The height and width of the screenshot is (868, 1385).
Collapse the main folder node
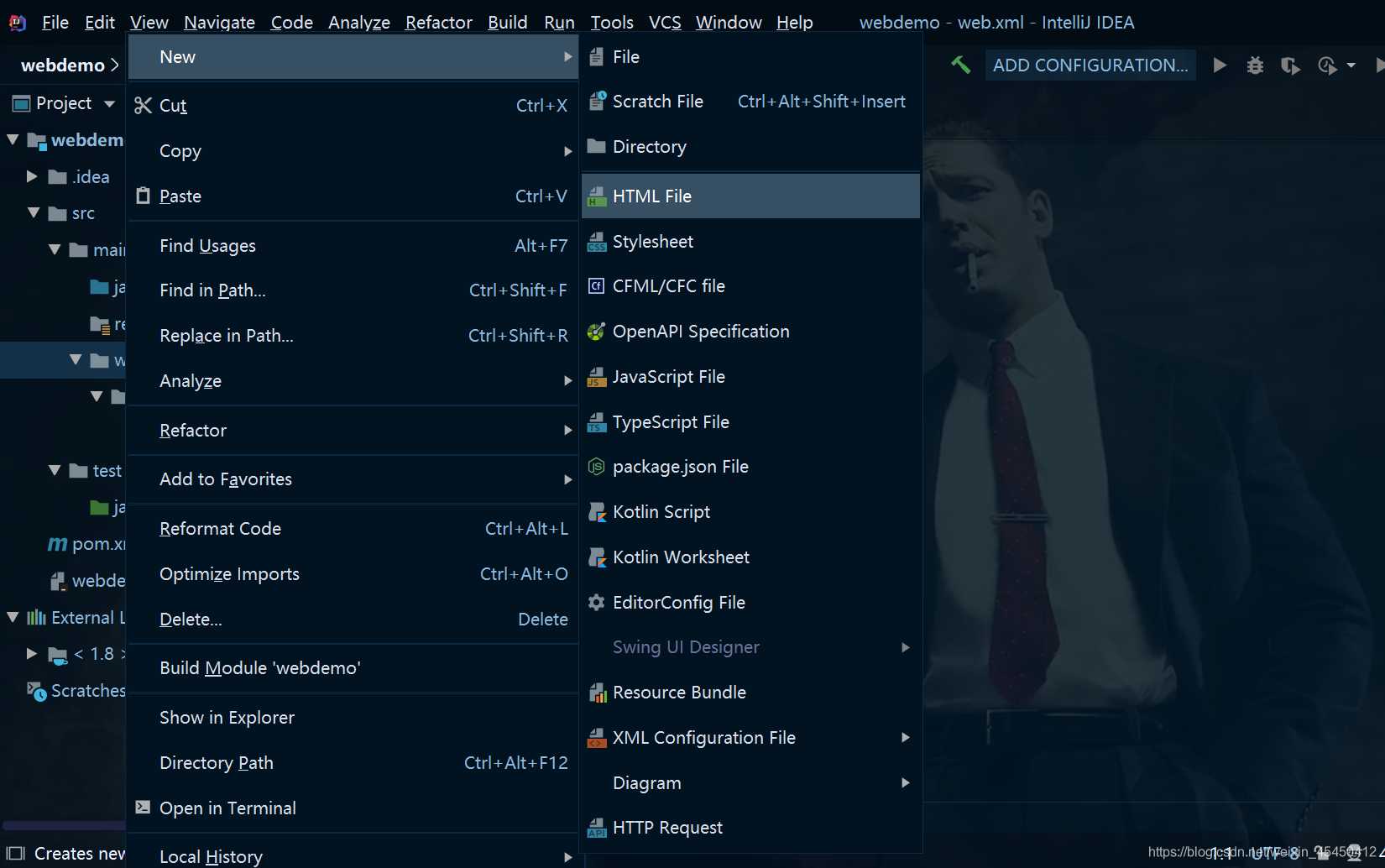click(x=55, y=249)
